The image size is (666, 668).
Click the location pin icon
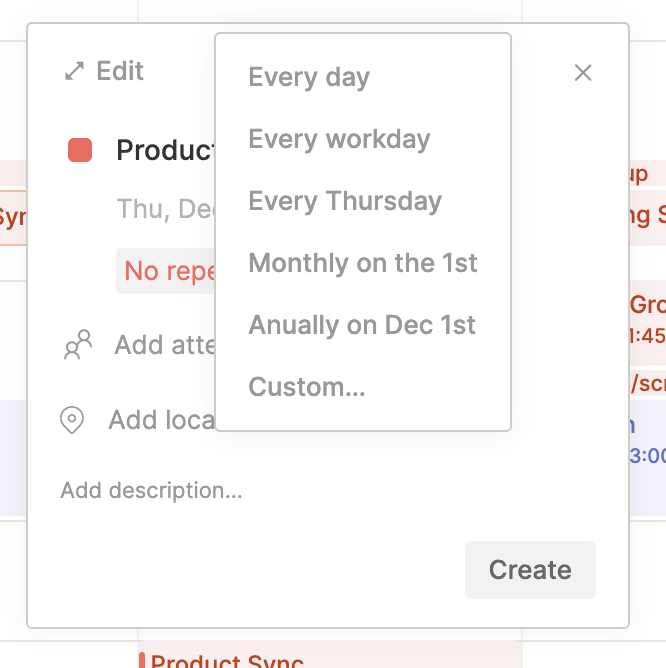click(x=72, y=420)
